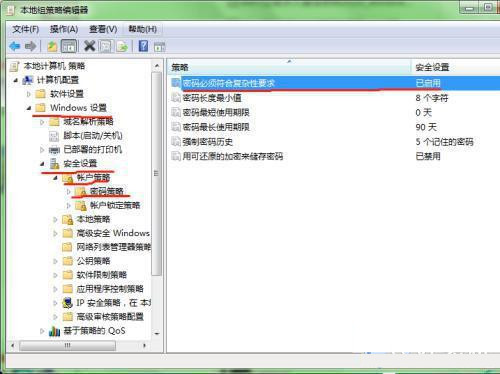Viewport: 500px width, 374px height.
Task: Go up one level with folder-arrow icon
Action: [x=52, y=46]
